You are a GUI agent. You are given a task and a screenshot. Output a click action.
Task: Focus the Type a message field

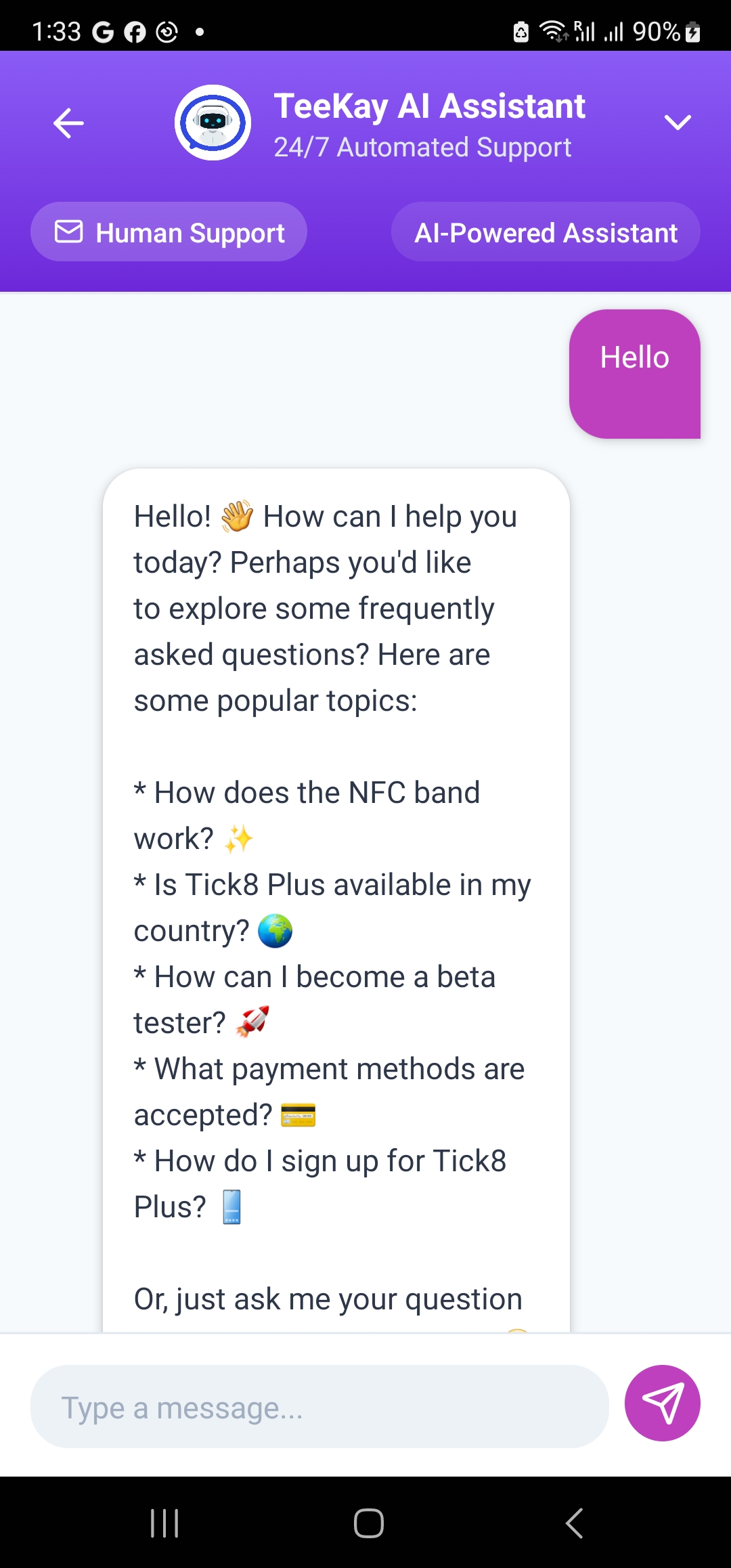pyautogui.click(x=319, y=1406)
